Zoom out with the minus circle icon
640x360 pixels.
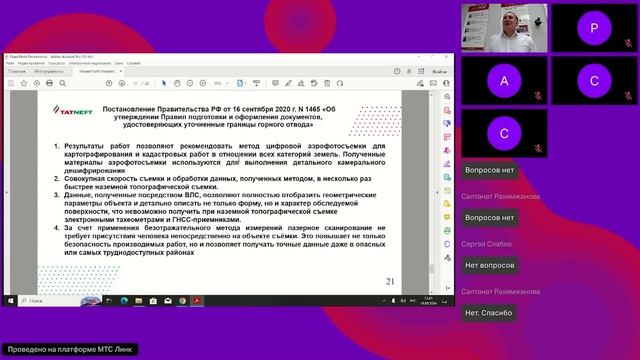point(190,83)
